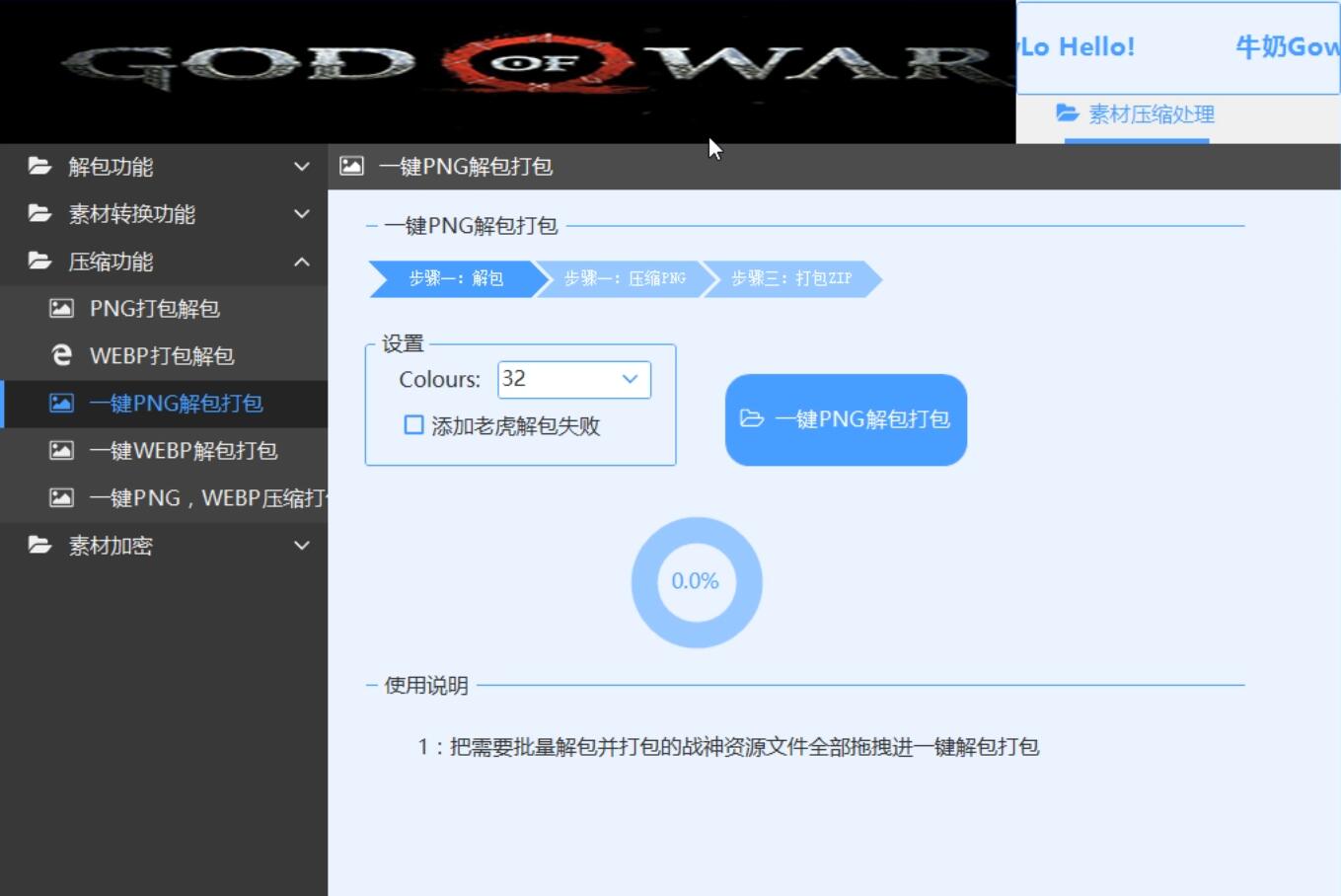The image size is (1341, 896).
Task: Expand the 素材转换功能 menu chevron
Action: click(x=302, y=214)
